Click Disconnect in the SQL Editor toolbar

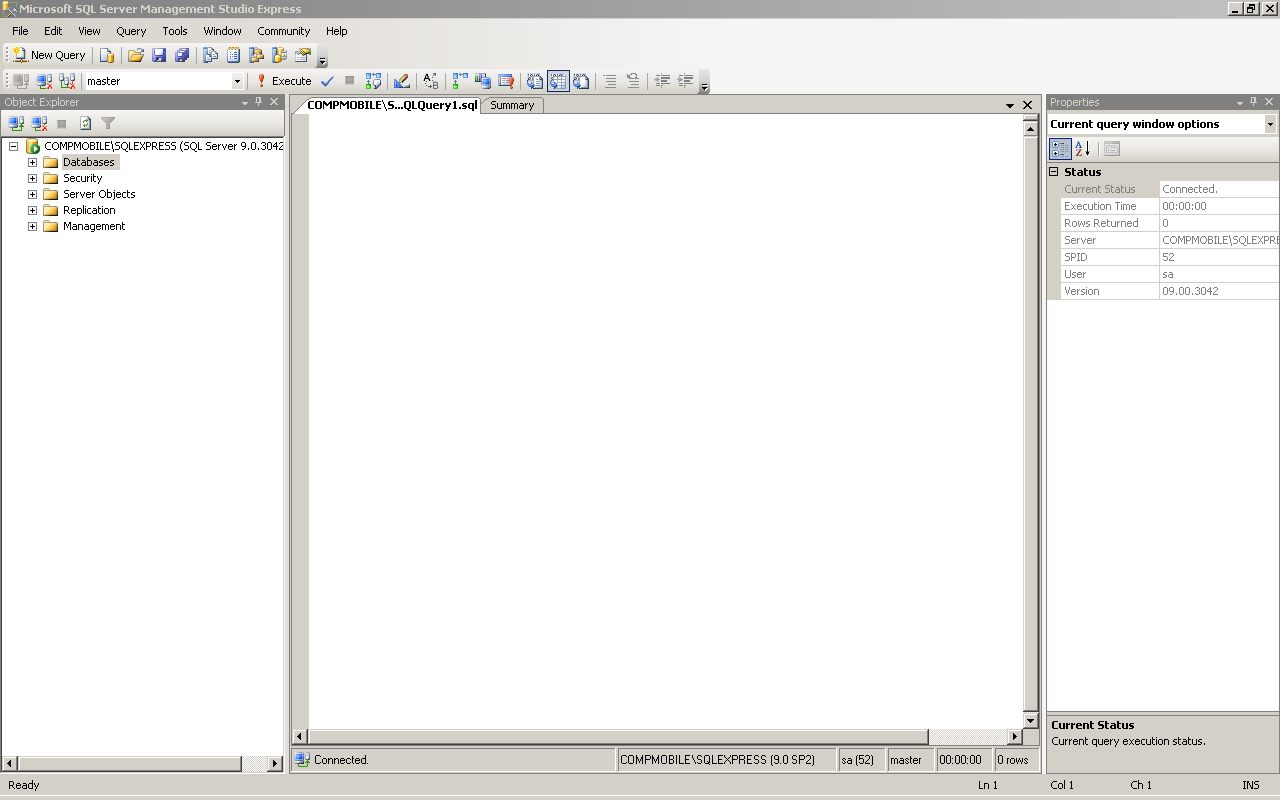point(44,81)
